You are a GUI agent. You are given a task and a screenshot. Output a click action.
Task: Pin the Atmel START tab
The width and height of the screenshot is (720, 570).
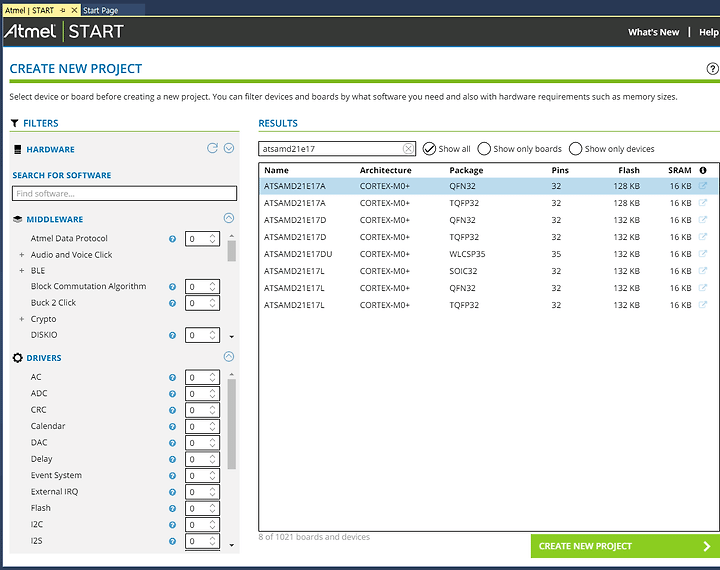point(63,10)
